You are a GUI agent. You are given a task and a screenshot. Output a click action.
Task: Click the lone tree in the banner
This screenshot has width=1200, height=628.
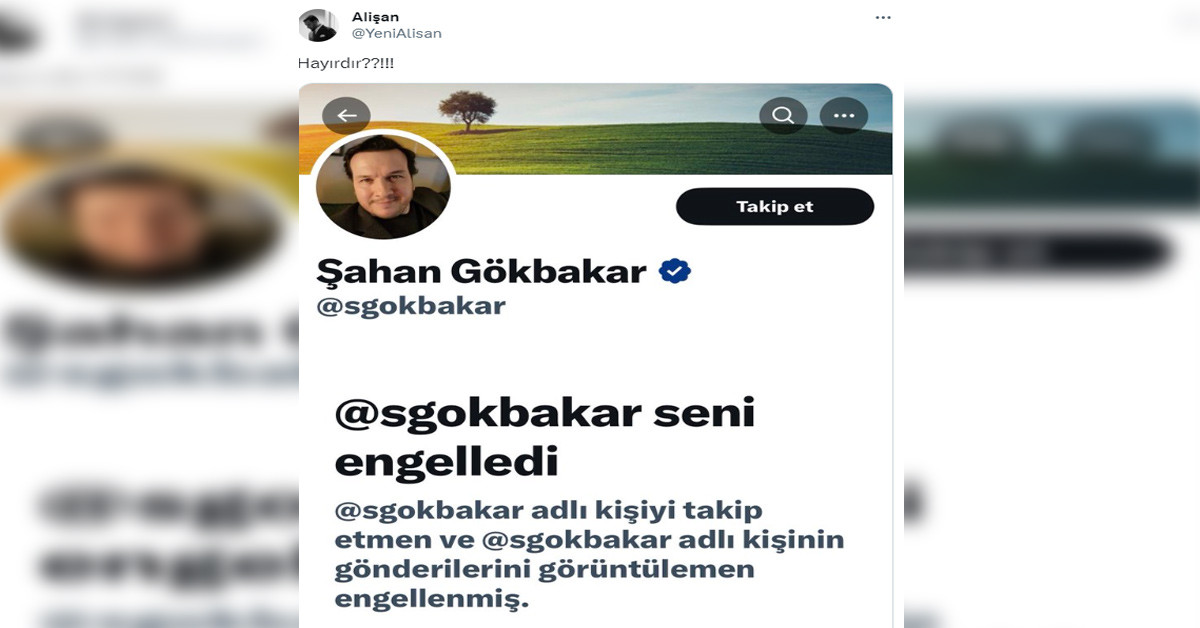(x=460, y=106)
